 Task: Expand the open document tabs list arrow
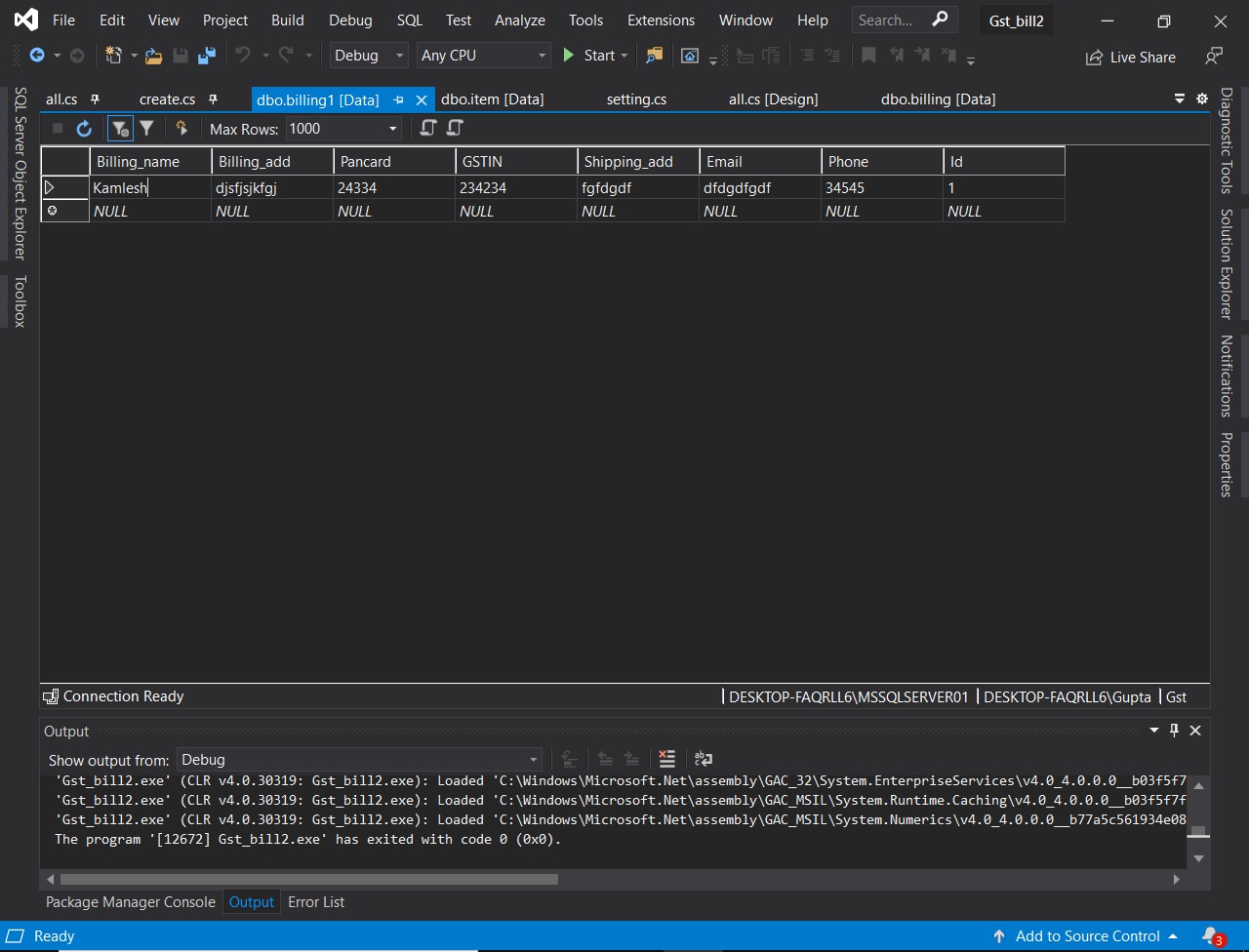(x=1180, y=99)
